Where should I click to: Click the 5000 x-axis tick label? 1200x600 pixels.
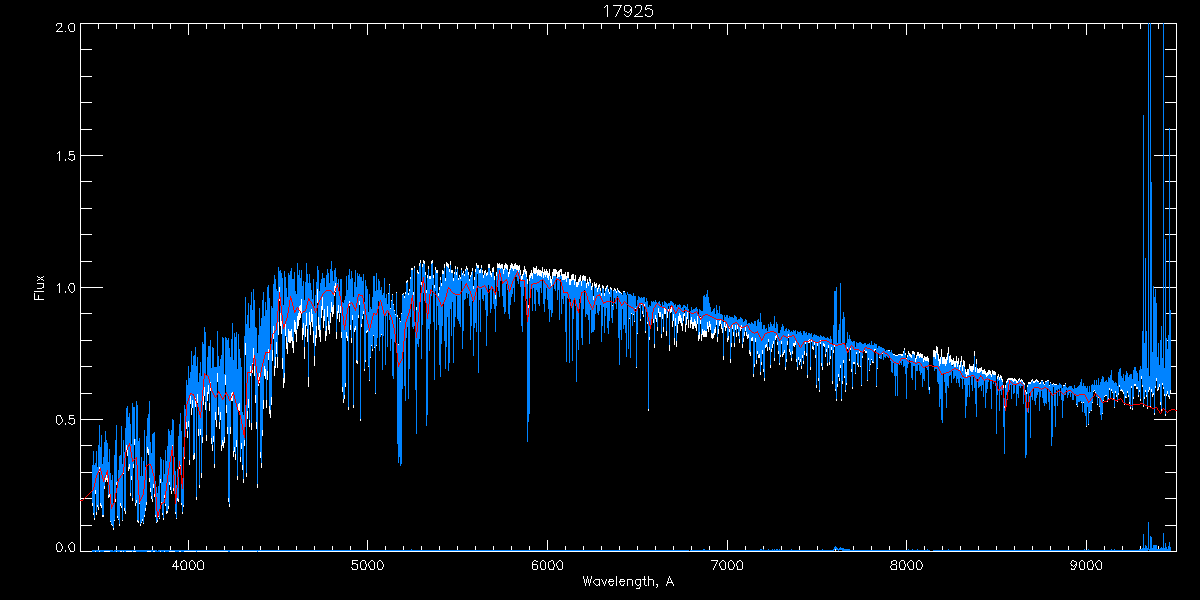[x=367, y=565]
